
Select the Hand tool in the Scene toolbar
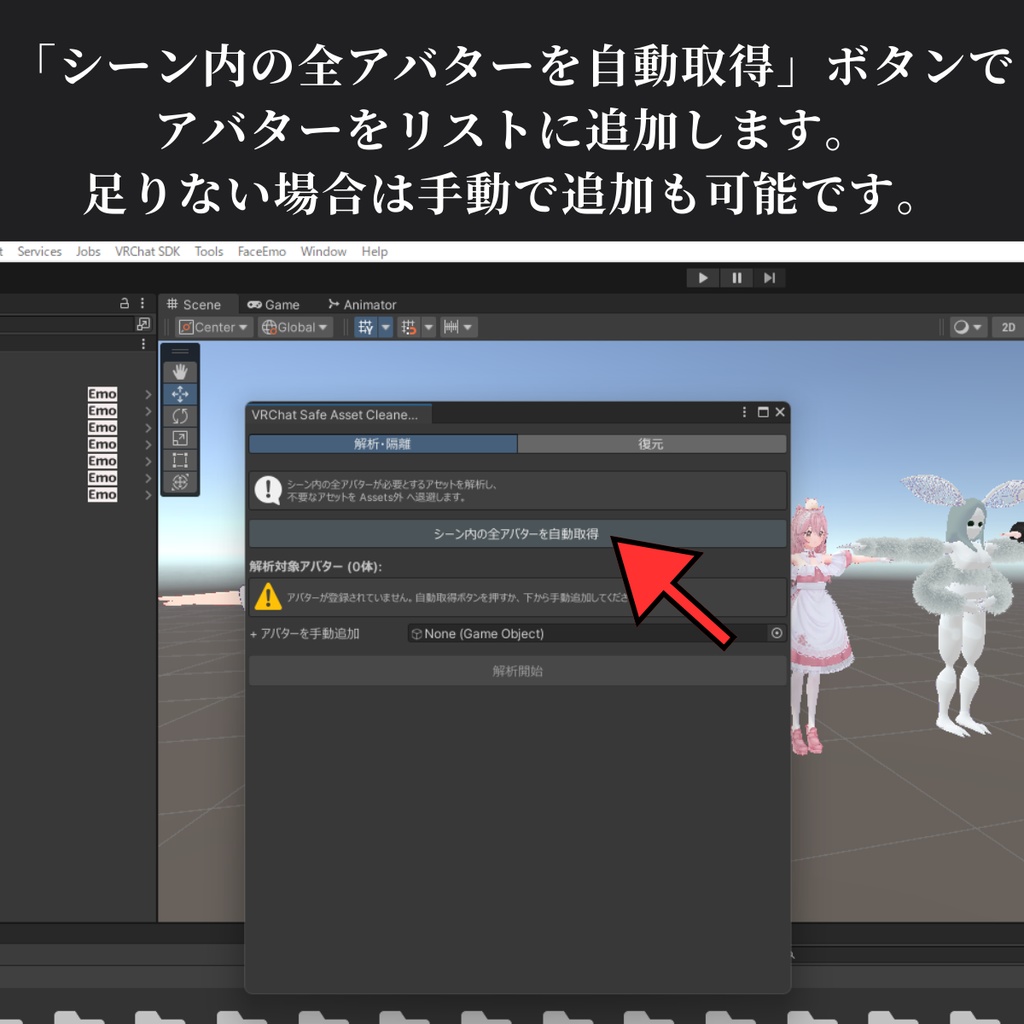point(180,370)
